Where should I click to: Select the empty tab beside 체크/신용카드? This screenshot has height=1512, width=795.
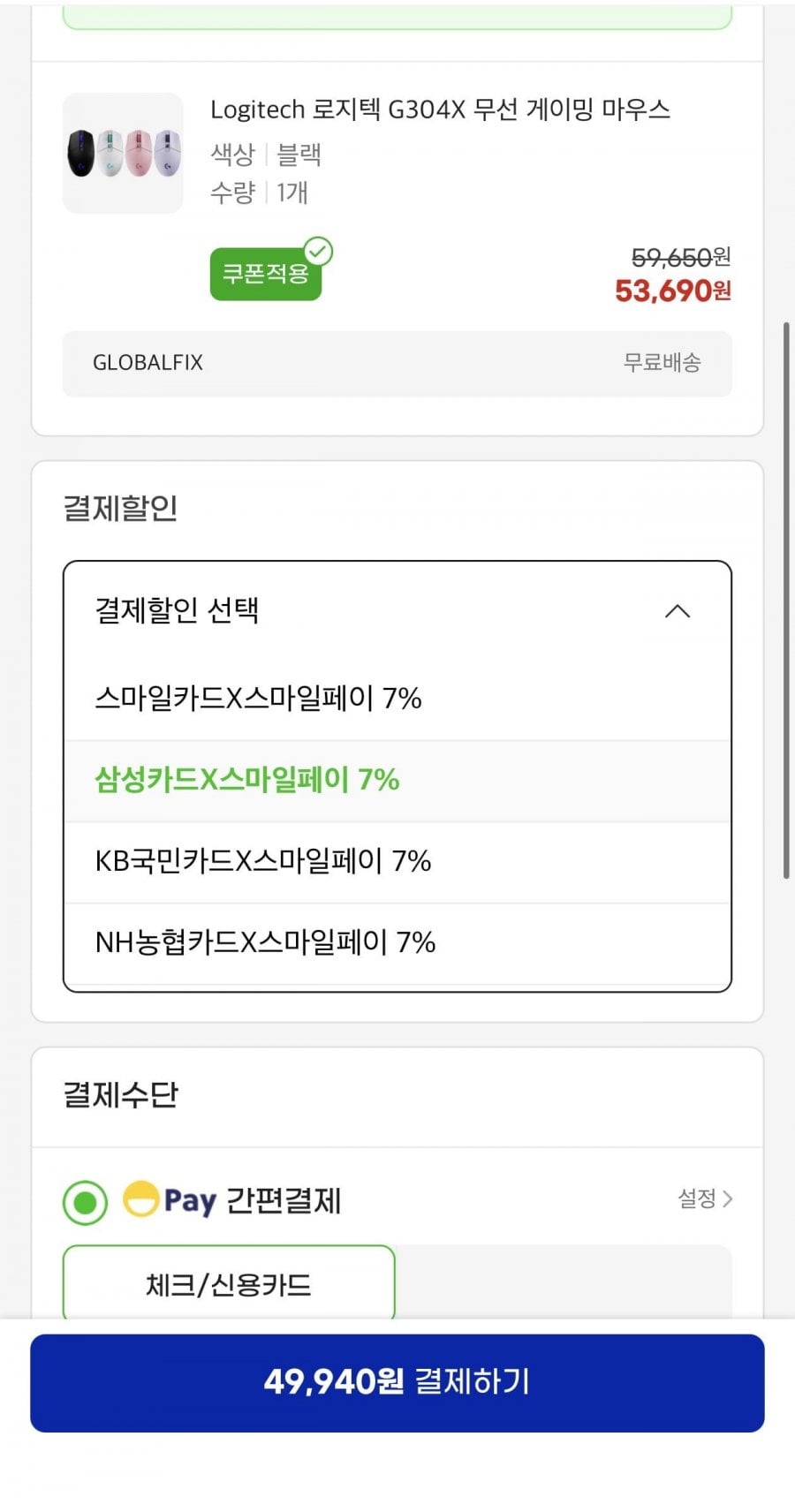click(563, 1282)
